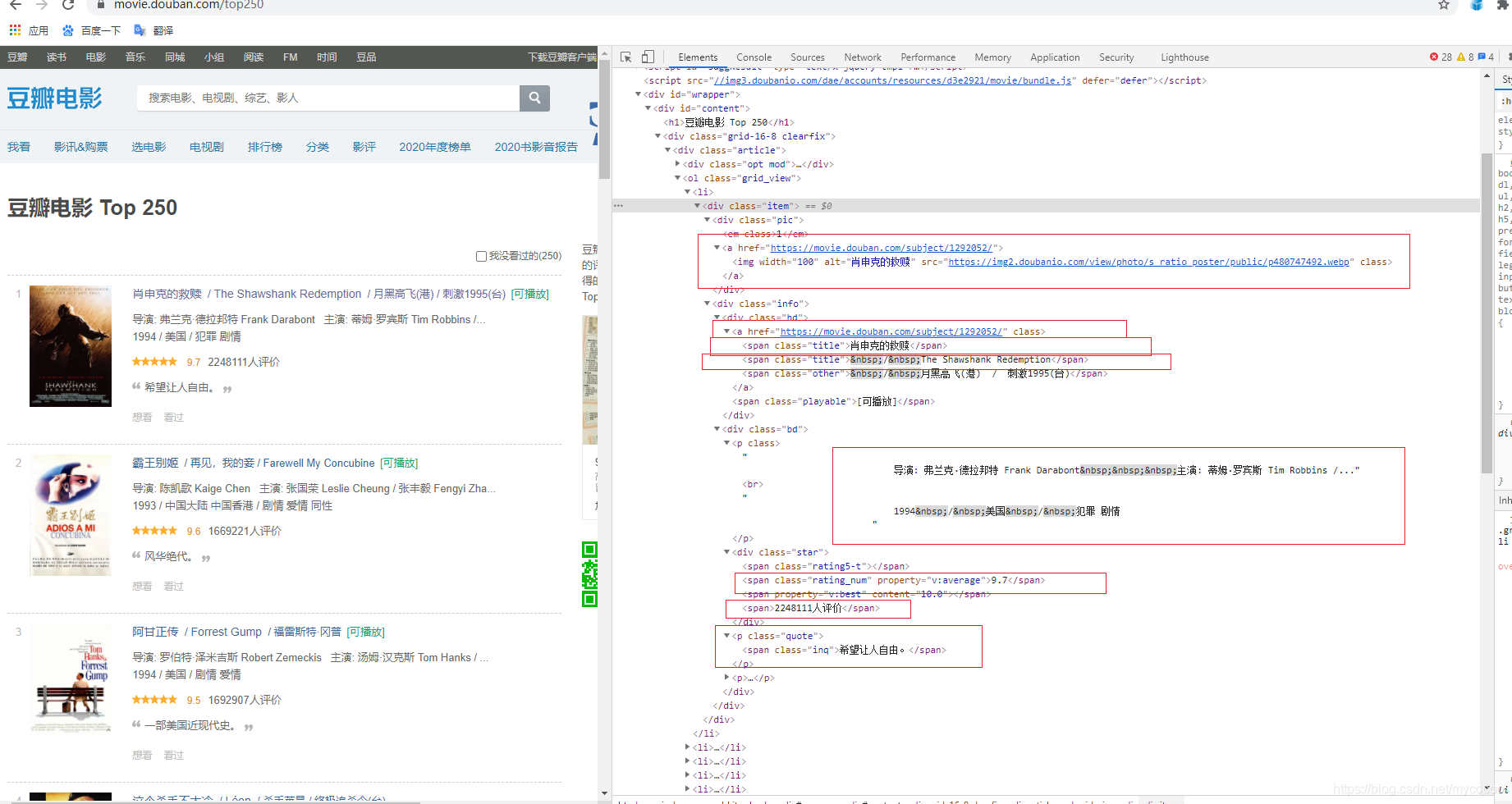Click the ellipsis beside the selected item node

pyautogui.click(x=618, y=206)
